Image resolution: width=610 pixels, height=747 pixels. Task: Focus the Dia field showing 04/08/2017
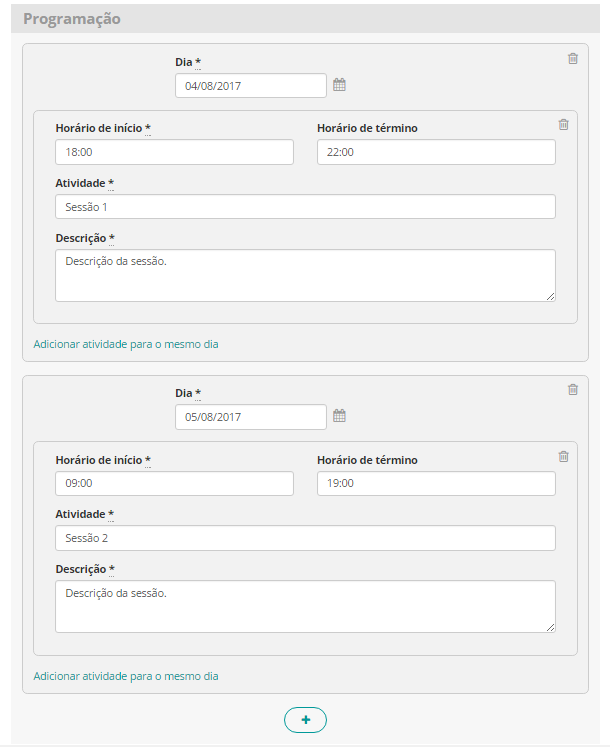pyautogui.click(x=251, y=86)
